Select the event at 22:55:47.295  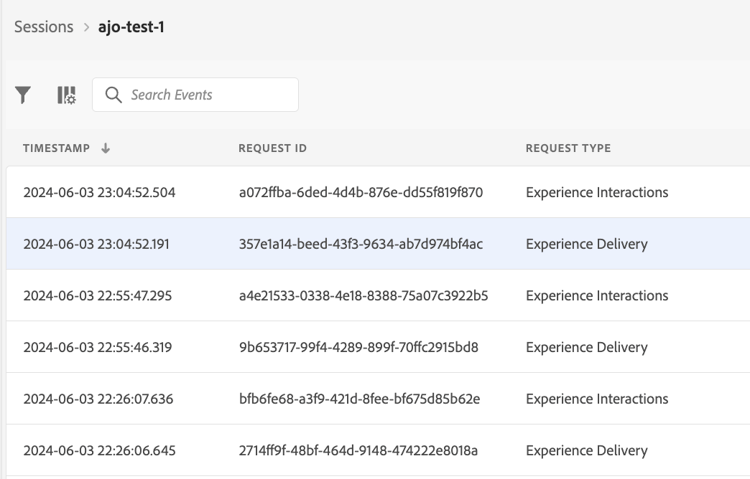click(x=378, y=296)
